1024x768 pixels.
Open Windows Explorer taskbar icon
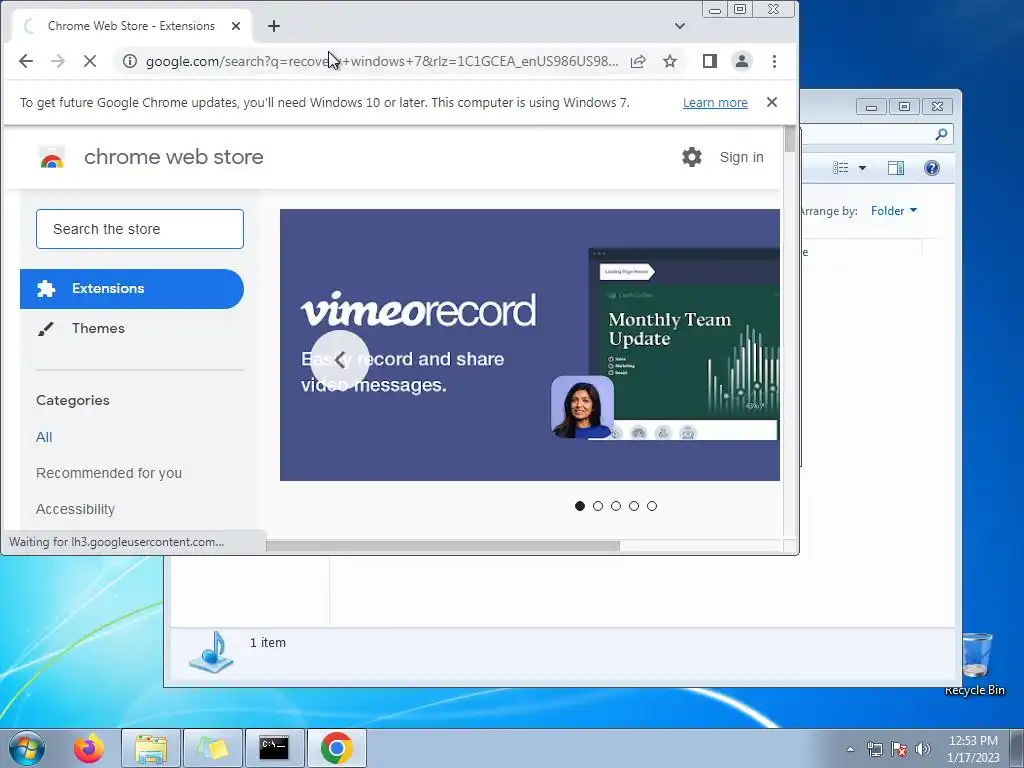click(x=151, y=748)
